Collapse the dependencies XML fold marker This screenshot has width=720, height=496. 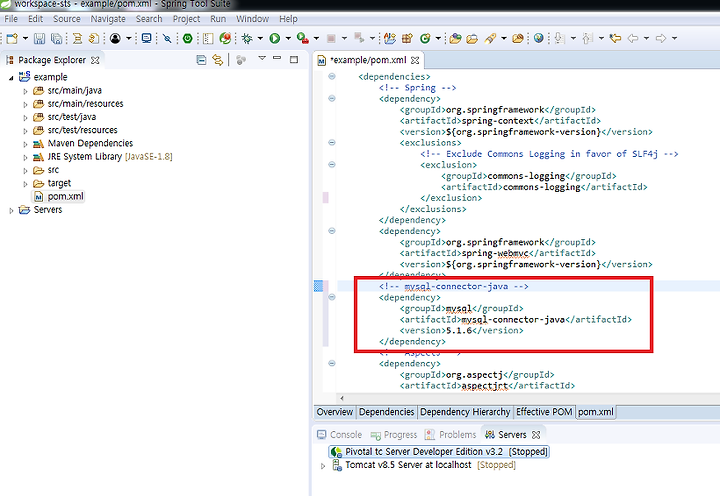tap(332, 77)
